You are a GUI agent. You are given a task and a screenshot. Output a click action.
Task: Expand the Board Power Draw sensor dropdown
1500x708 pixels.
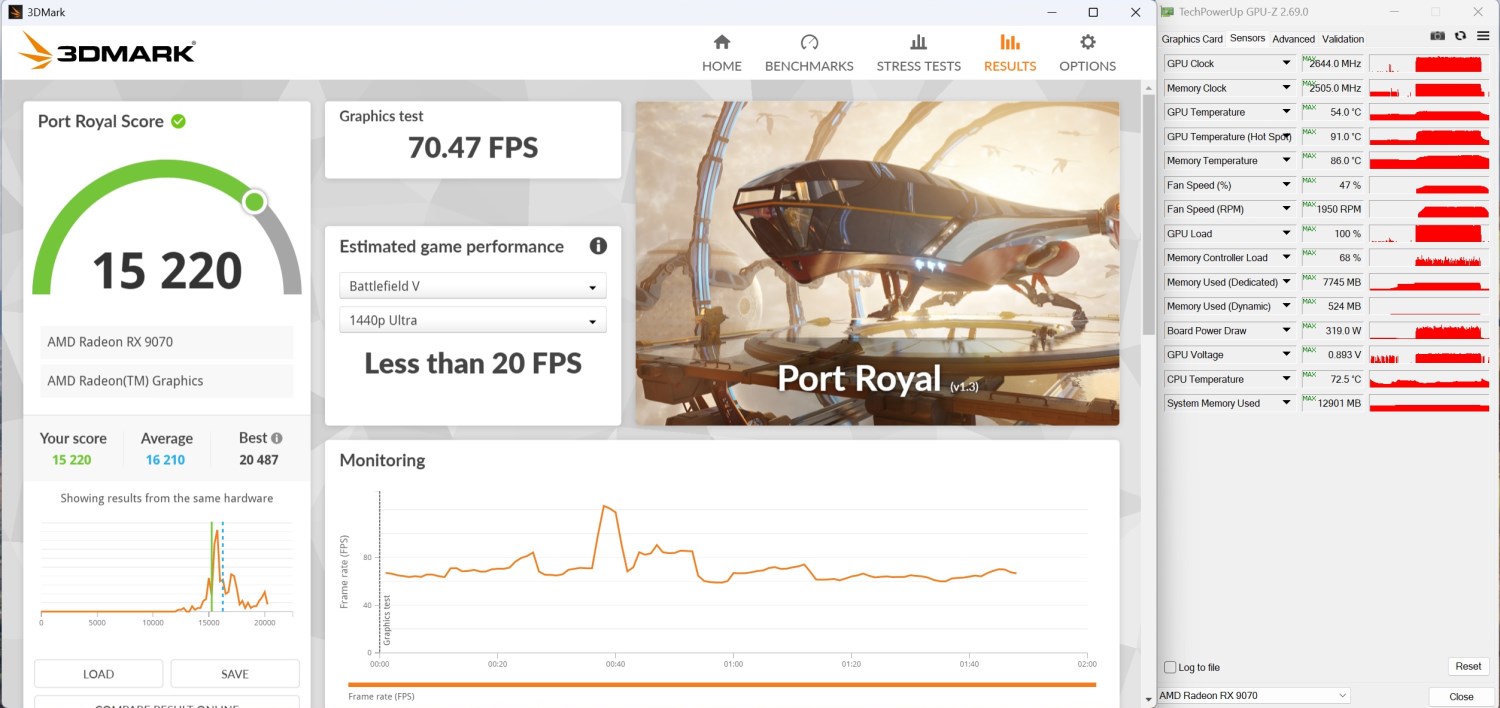point(1287,330)
